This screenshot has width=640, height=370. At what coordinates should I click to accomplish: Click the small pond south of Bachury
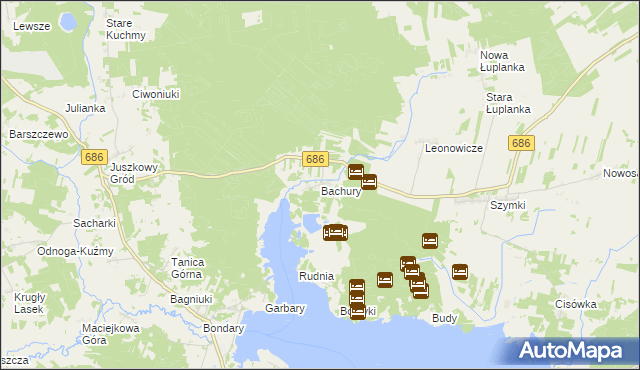pyautogui.click(x=312, y=224)
